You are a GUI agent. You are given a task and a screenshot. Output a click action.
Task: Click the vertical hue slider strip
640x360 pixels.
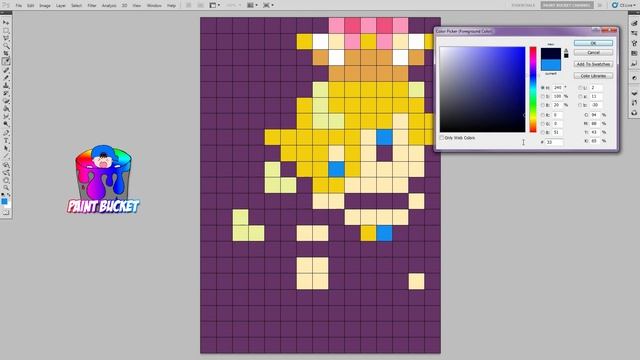click(x=533, y=89)
